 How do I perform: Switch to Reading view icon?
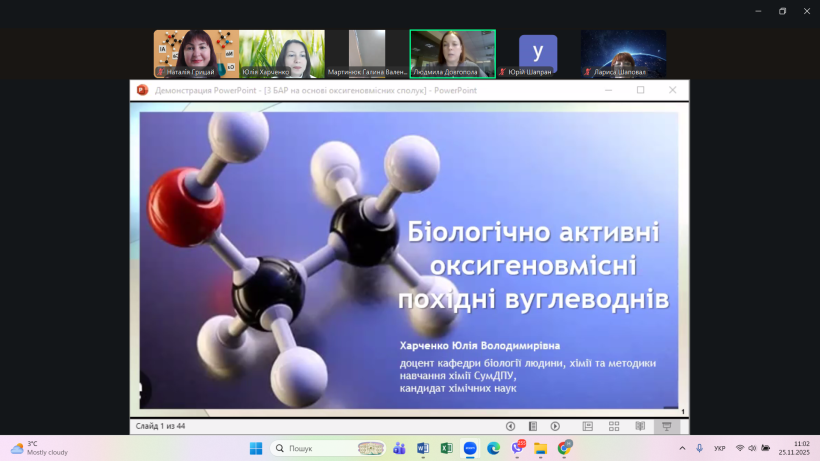click(638, 426)
